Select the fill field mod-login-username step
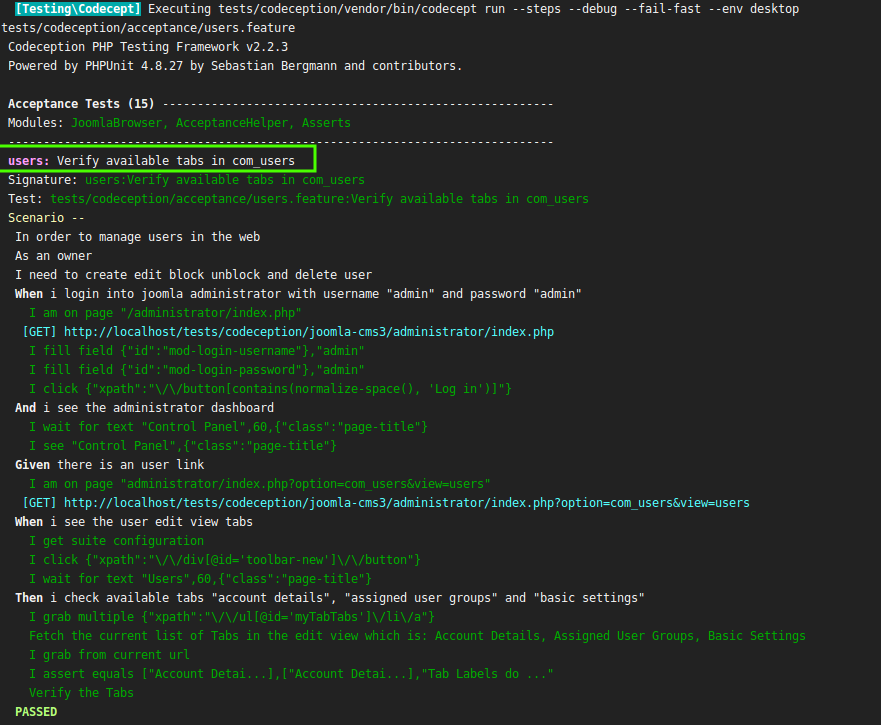 pyautogui.click(x=196, y=351)
